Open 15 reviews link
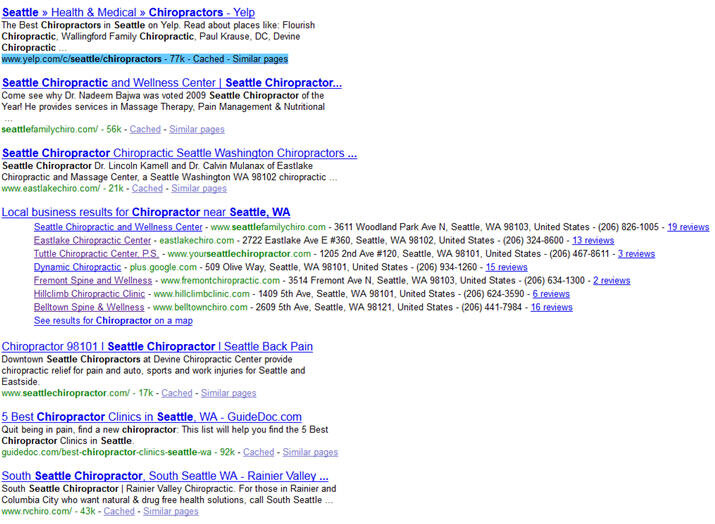The height and width of the screenshot is (524, 715). tap(506, 267)
